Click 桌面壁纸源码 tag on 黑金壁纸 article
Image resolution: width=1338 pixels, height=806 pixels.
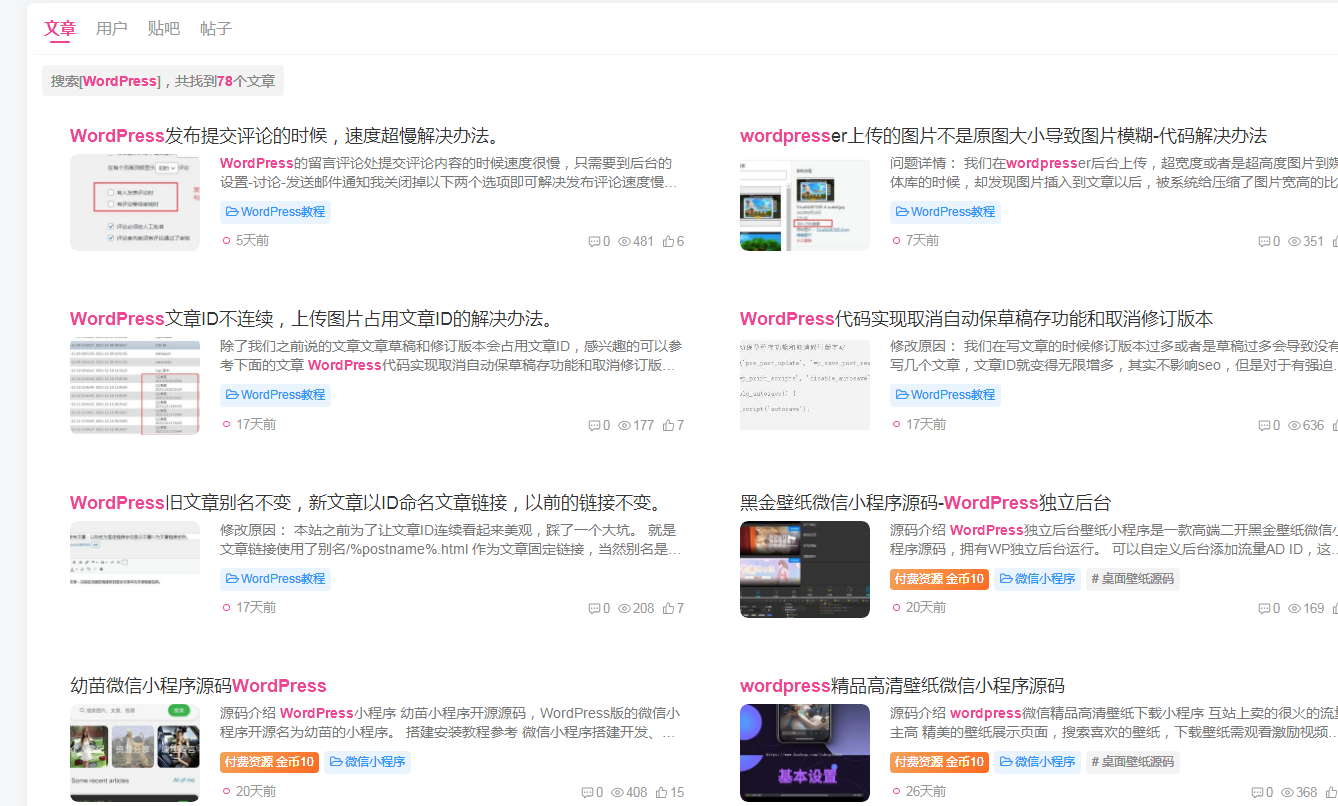pos(1133,579)
